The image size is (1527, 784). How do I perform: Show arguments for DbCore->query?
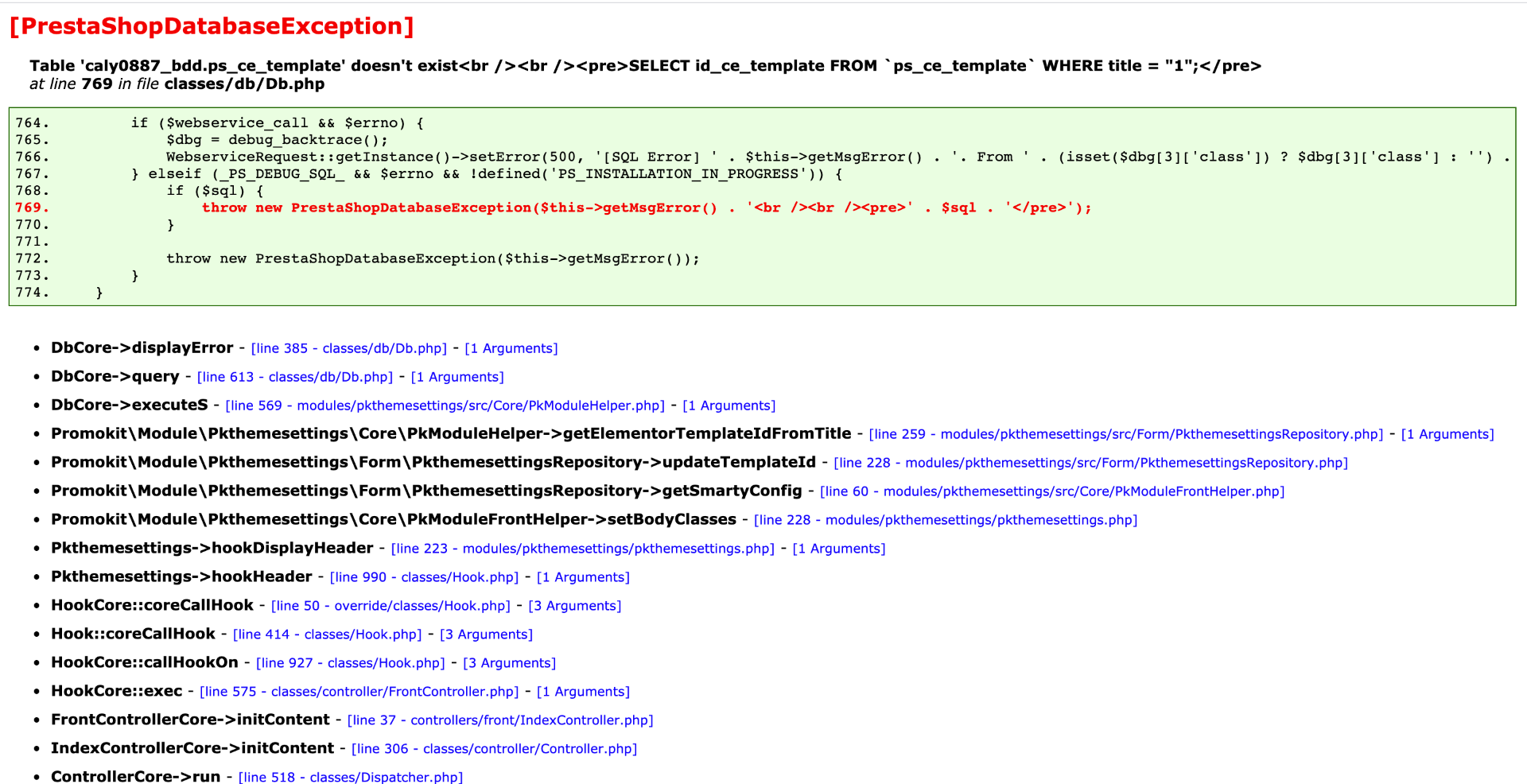457,377
